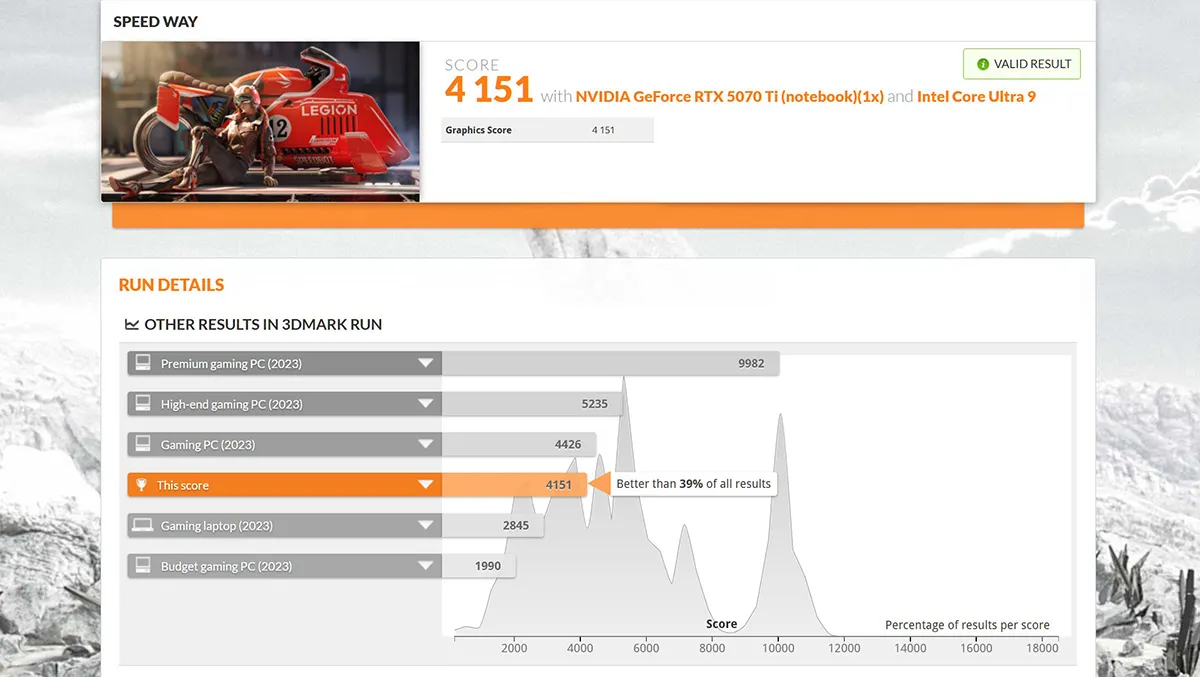Click the chart icon beside Other Results heading
This screenshot has height=677, width=1200.
point(131,324)
